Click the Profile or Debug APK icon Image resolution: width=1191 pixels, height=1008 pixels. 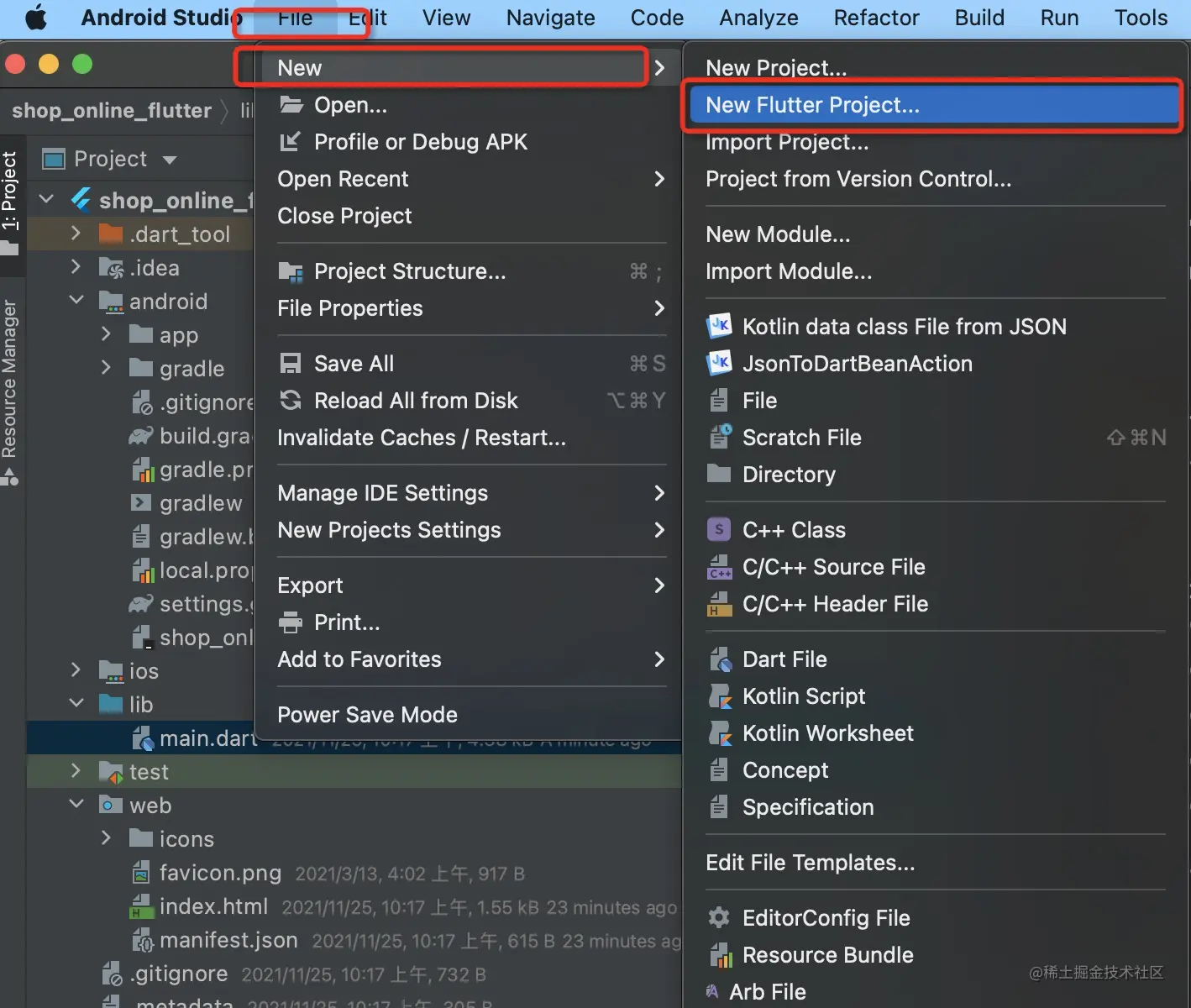click(x=290, y=141)
